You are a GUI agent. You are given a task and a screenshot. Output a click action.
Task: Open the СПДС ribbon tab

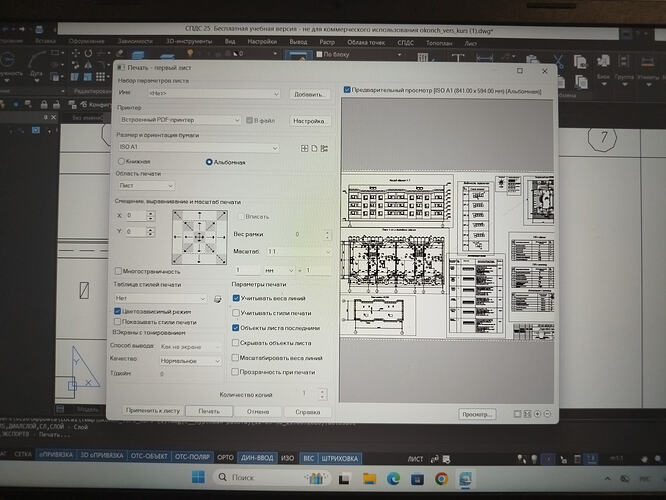click(405, 42)
